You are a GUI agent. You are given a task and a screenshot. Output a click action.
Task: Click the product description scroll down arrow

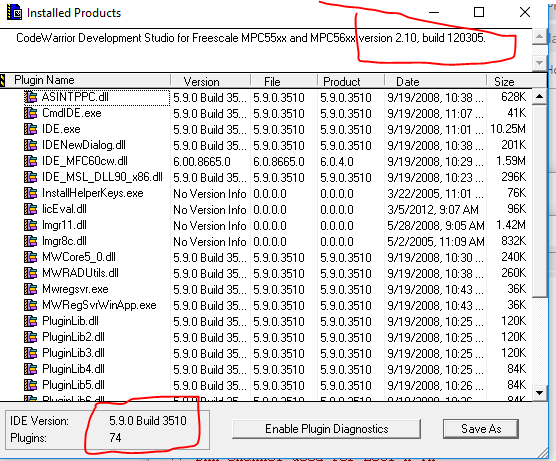click(539, 63)
